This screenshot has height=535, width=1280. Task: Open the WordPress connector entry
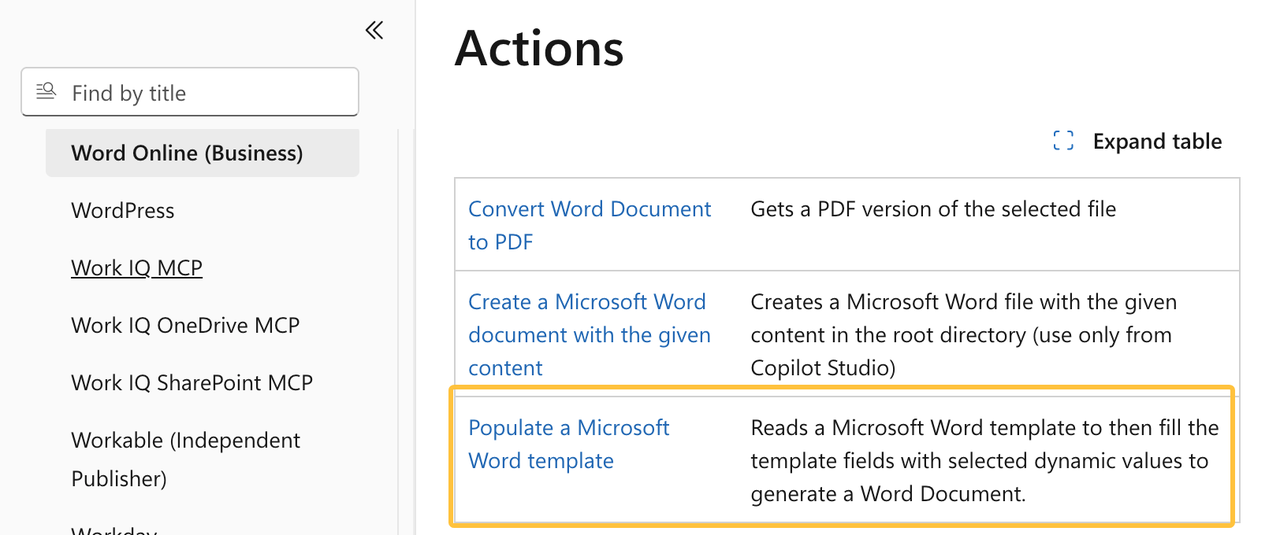coord(123,211)
